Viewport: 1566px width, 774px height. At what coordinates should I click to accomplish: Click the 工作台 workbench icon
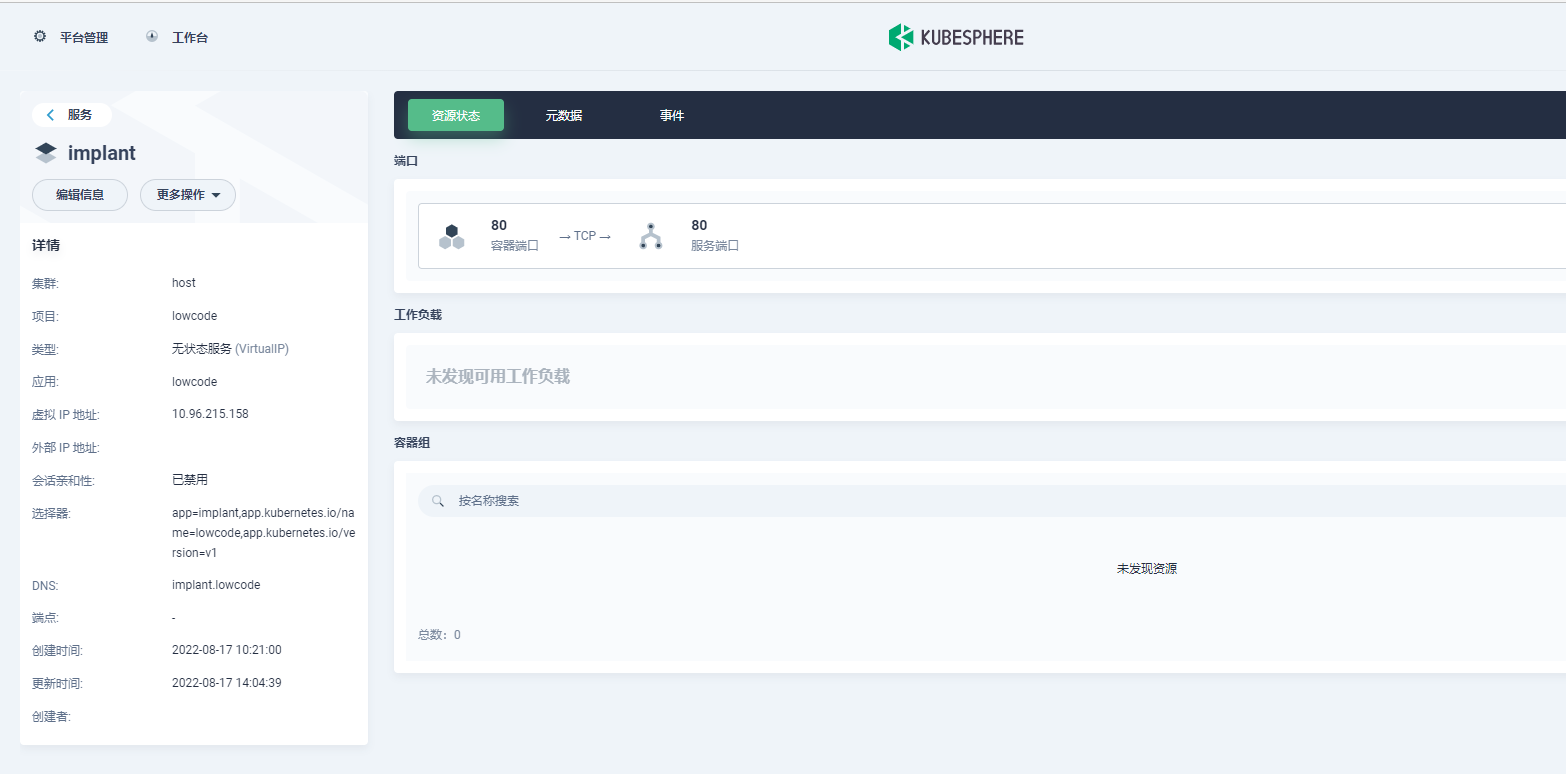click(x=150, y=36)
